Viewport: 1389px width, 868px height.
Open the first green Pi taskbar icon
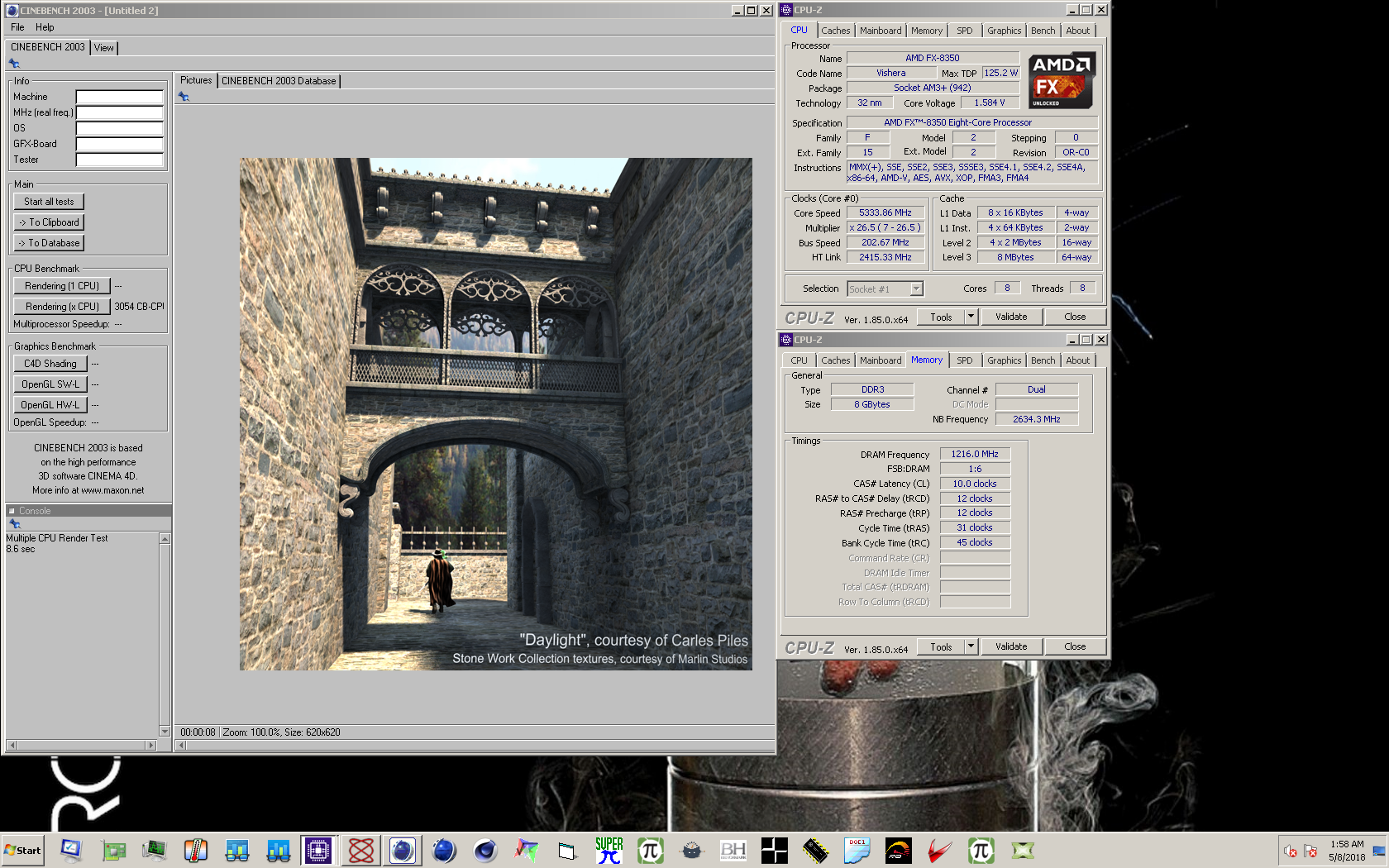coord(651,850)
